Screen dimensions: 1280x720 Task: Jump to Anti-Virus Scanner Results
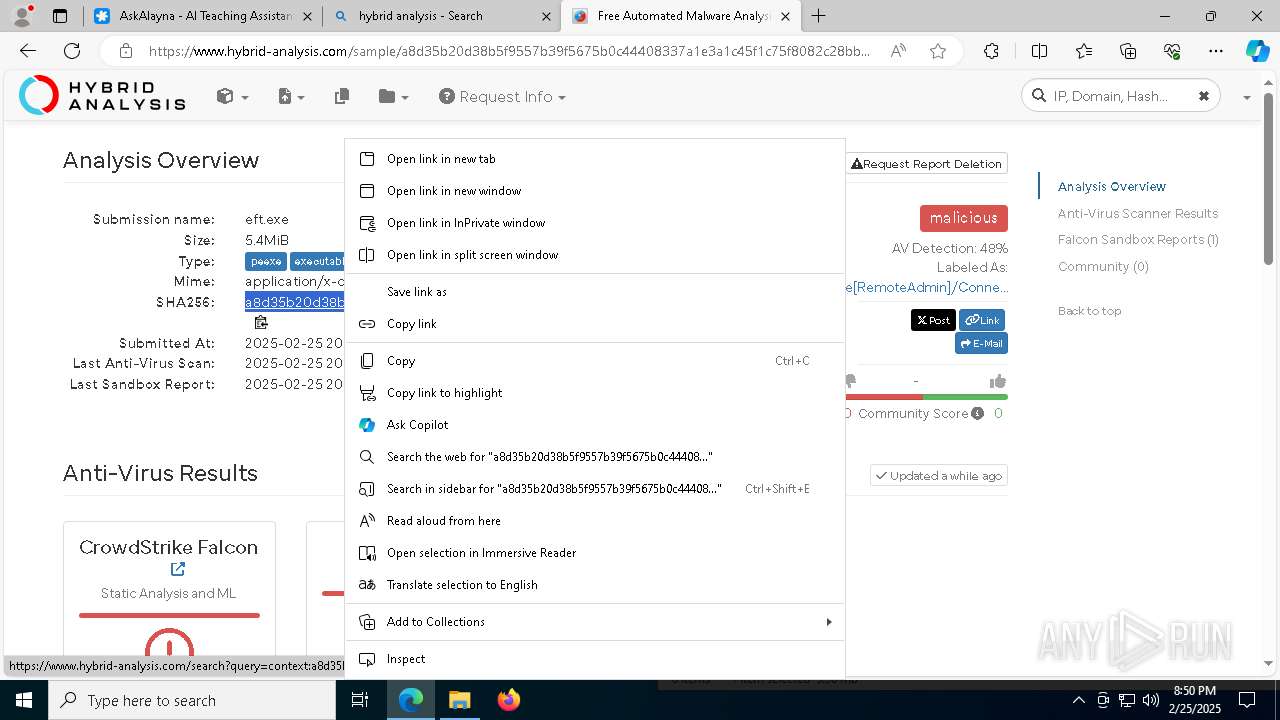tap(1138, 213)
